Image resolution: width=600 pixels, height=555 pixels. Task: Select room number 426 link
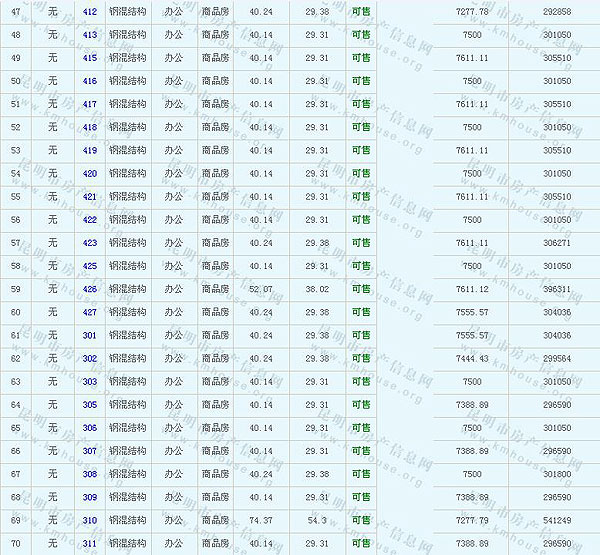pyautogui.click(x=90, y=289)
